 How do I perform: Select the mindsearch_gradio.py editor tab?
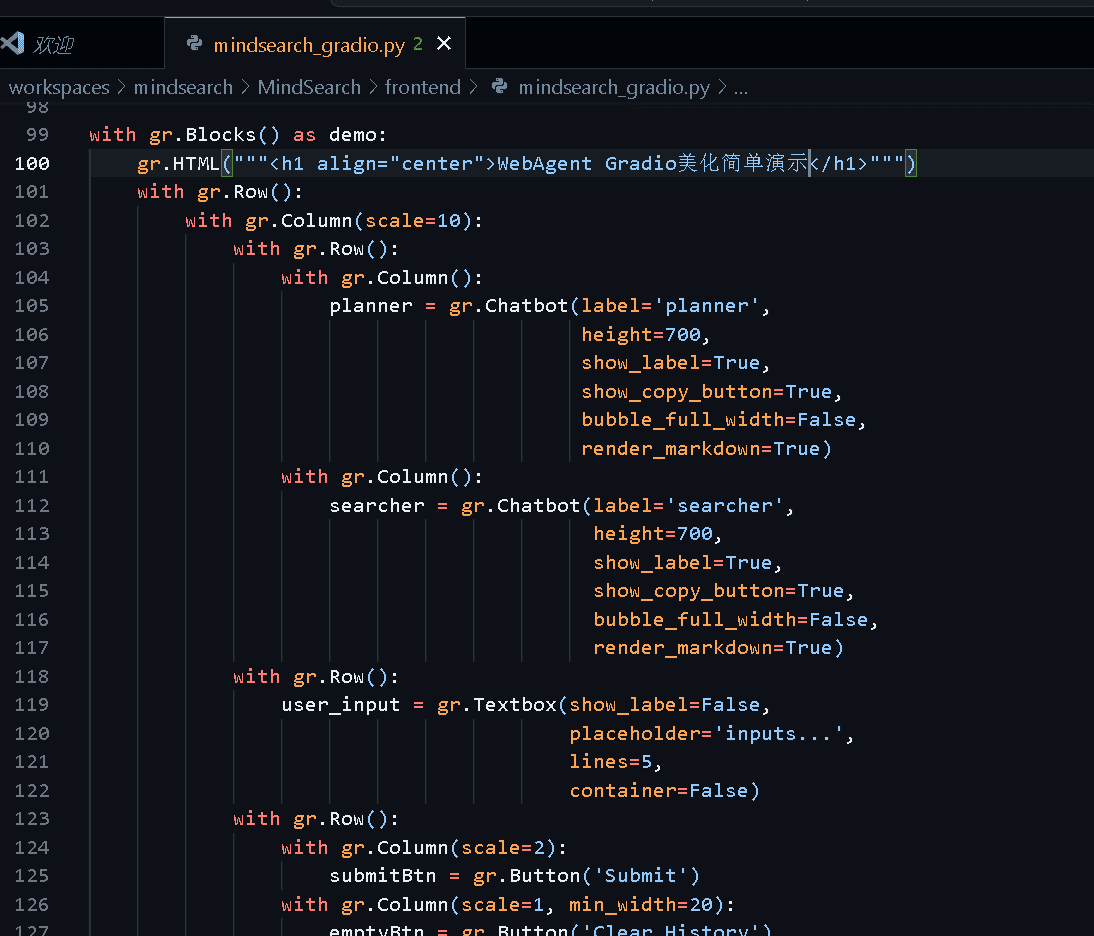(x=315, y=44)
